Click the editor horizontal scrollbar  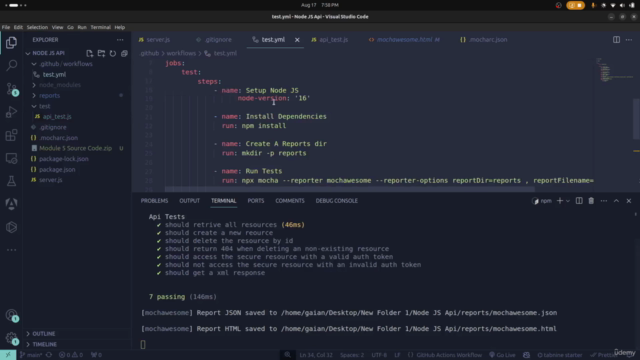click(x=350, y=189)
